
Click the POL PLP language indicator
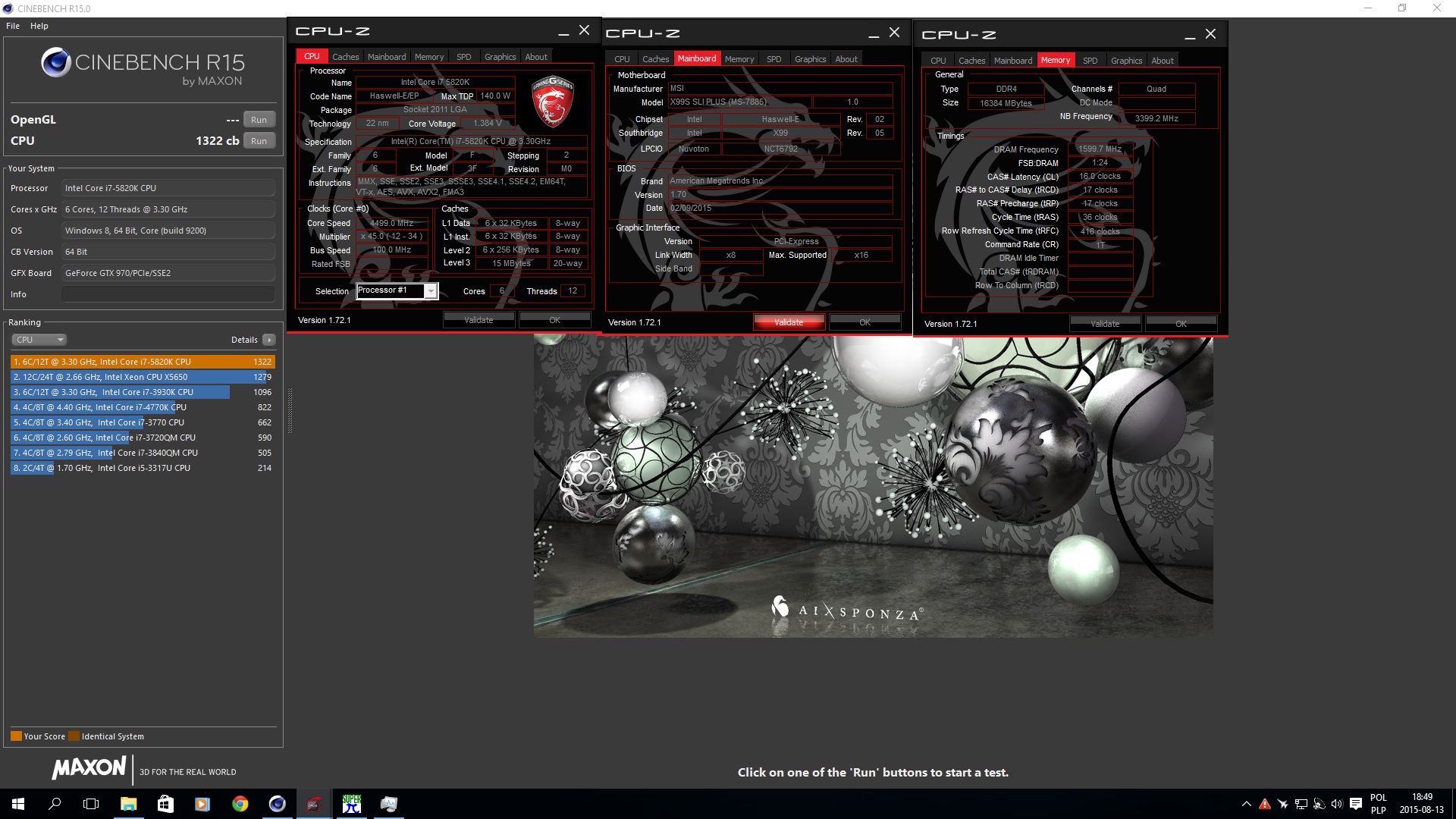click(x=1379, y=804)
